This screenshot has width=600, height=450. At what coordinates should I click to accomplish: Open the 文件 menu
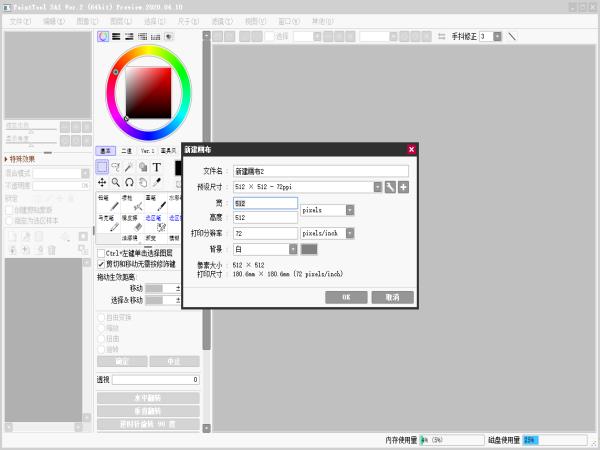[x=20, y=20]
